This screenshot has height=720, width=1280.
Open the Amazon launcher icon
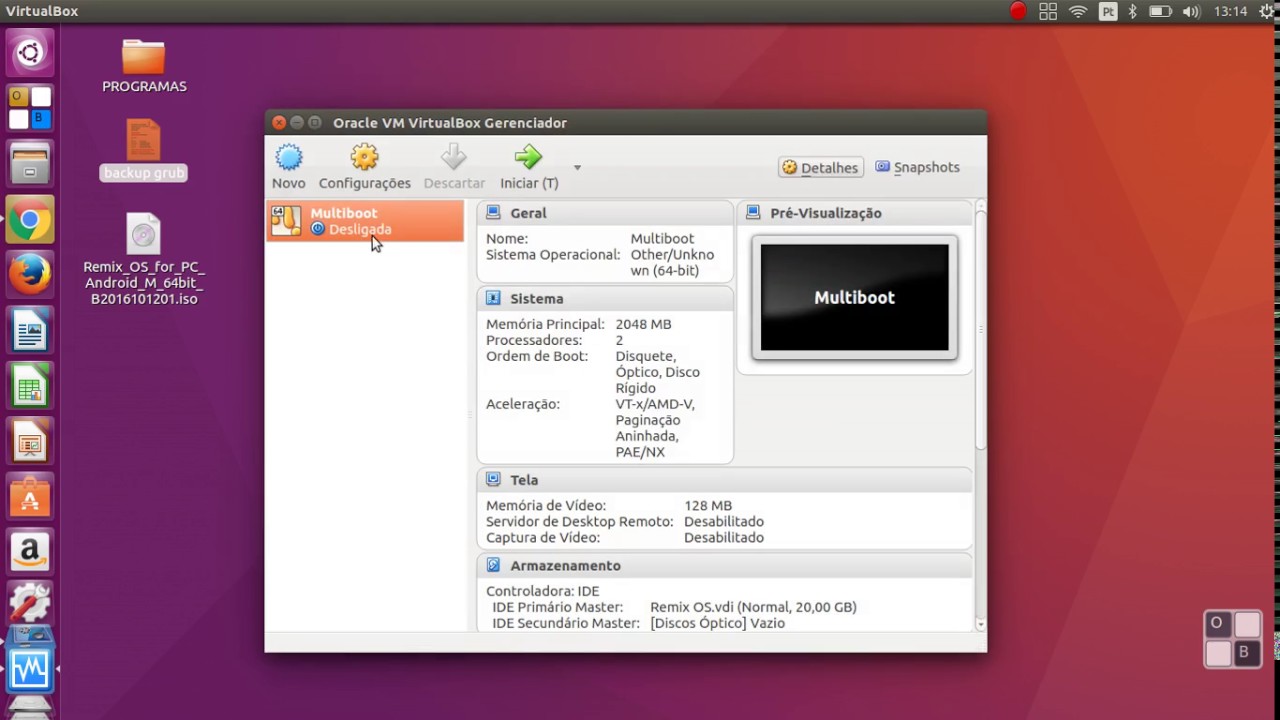[x=30, y=551]
